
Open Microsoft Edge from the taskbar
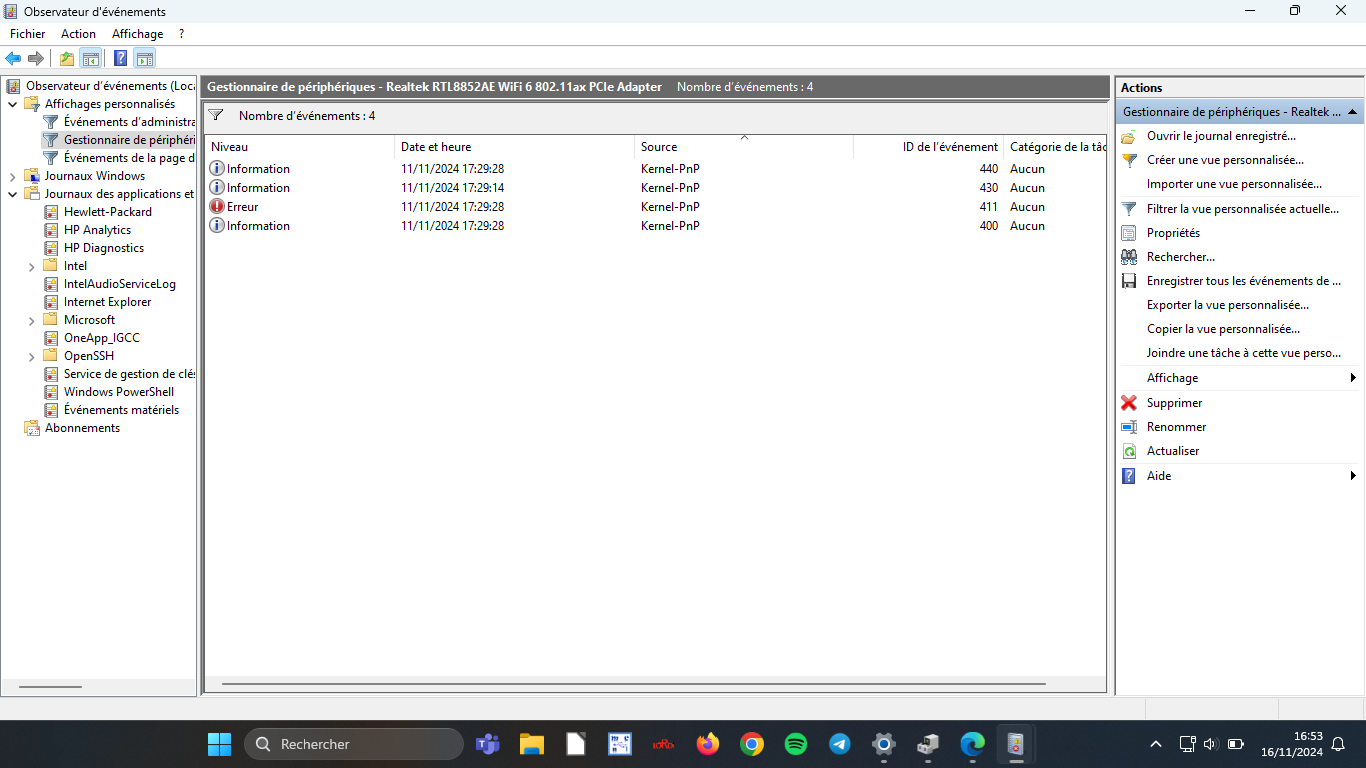tap(972, 744)
